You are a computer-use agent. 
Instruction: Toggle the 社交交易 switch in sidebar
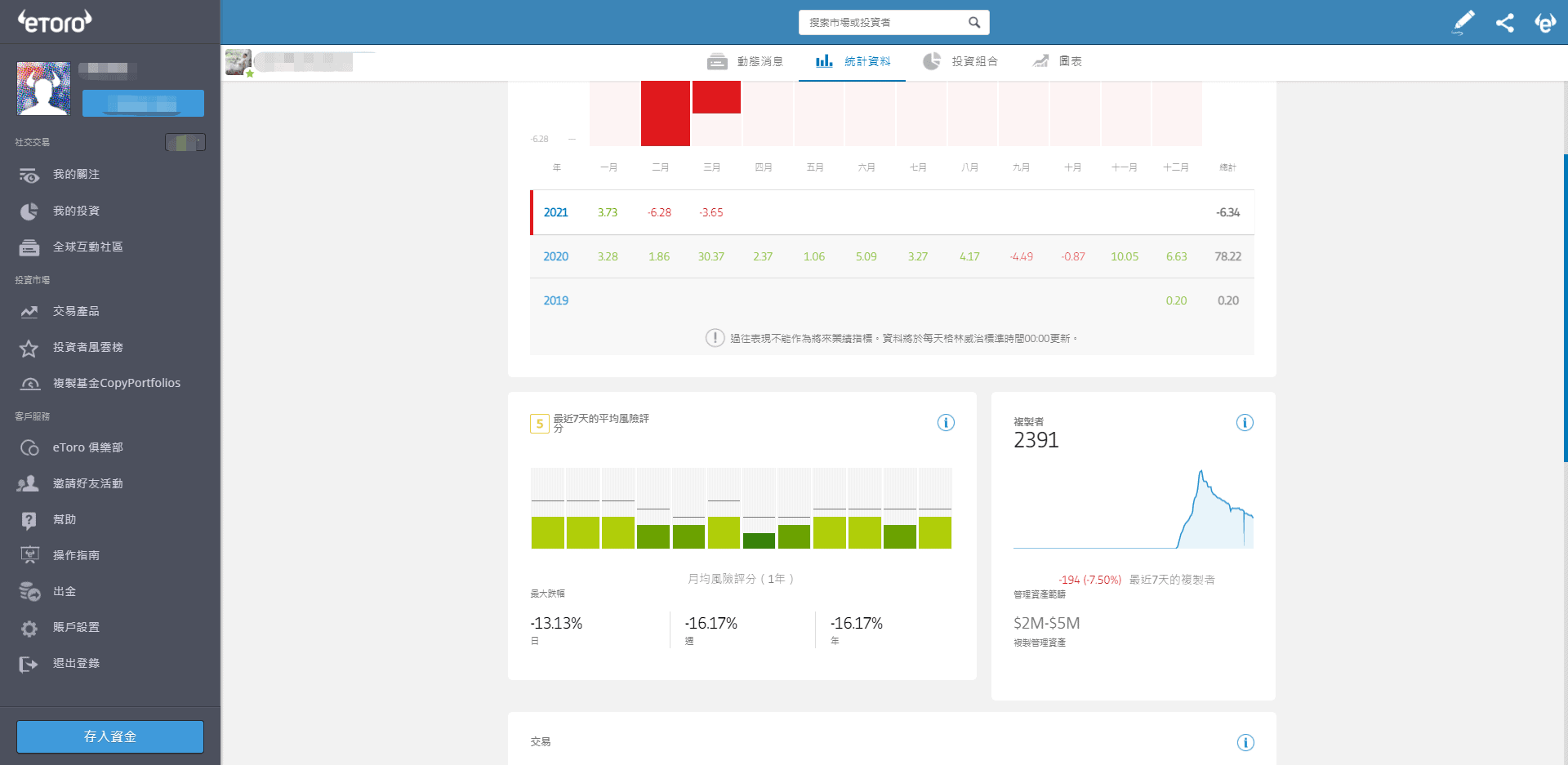click(185, 143)
